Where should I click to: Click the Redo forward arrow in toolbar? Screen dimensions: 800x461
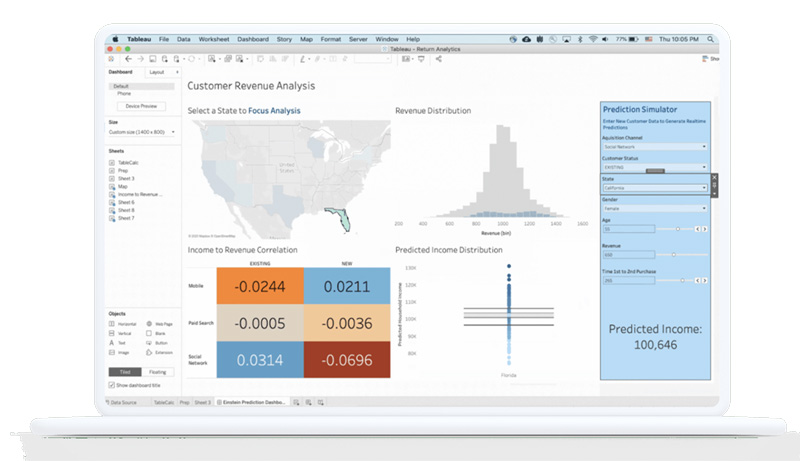(x=140, y=59)
